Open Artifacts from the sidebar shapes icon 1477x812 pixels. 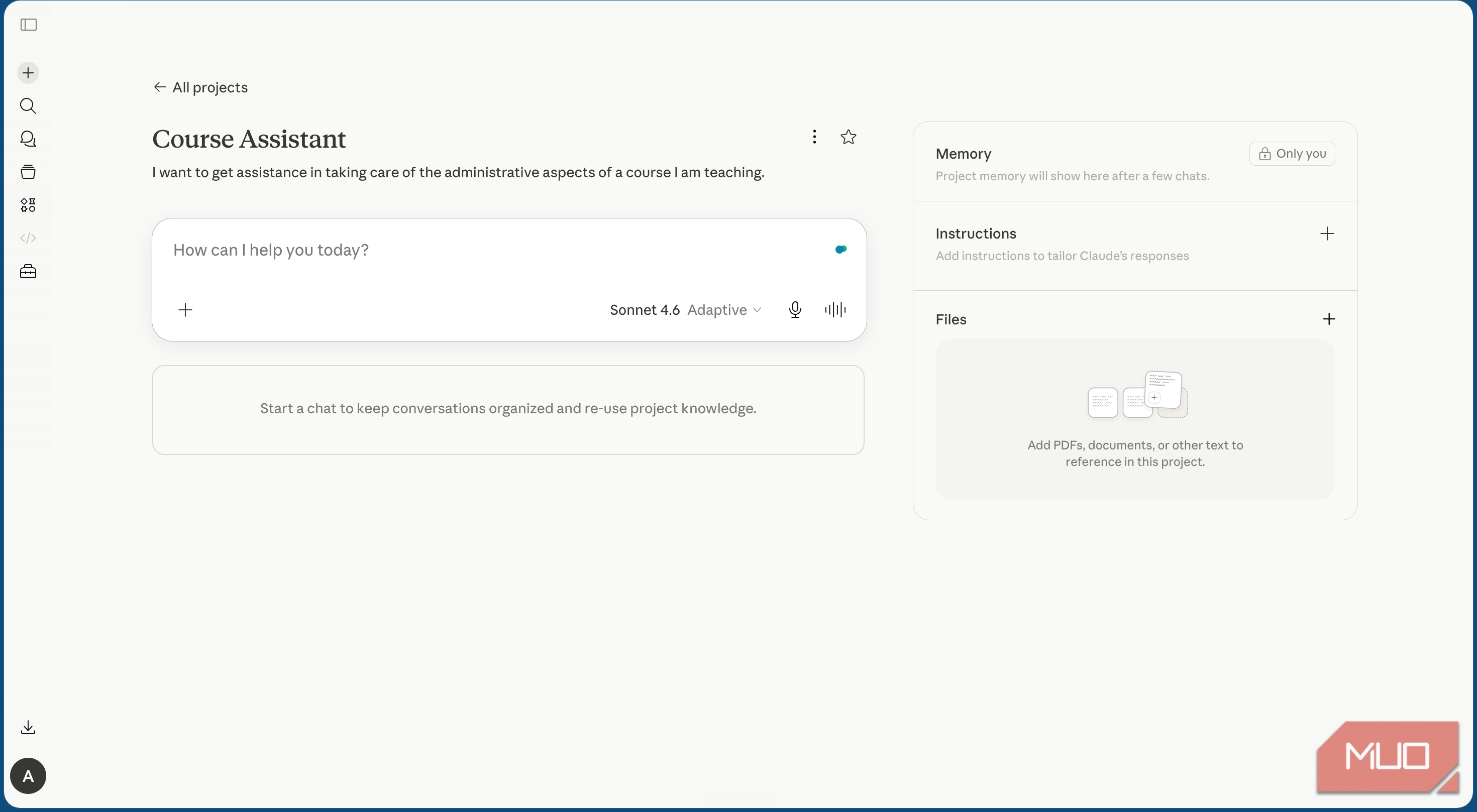click(x=28, y=205)
